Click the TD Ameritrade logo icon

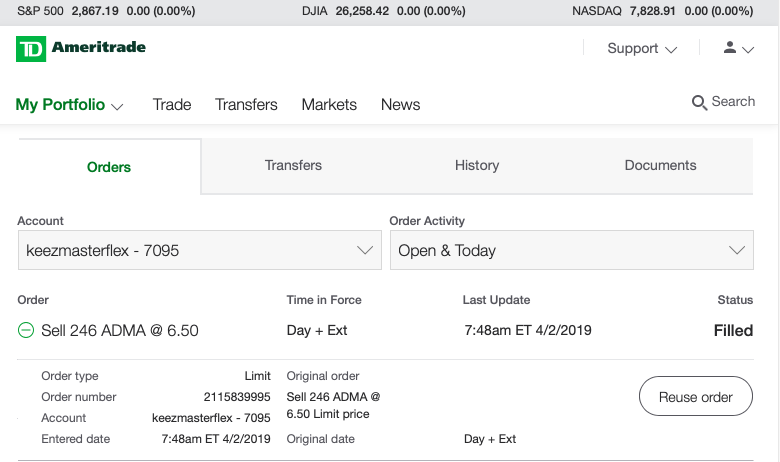[x=31, y=48]
